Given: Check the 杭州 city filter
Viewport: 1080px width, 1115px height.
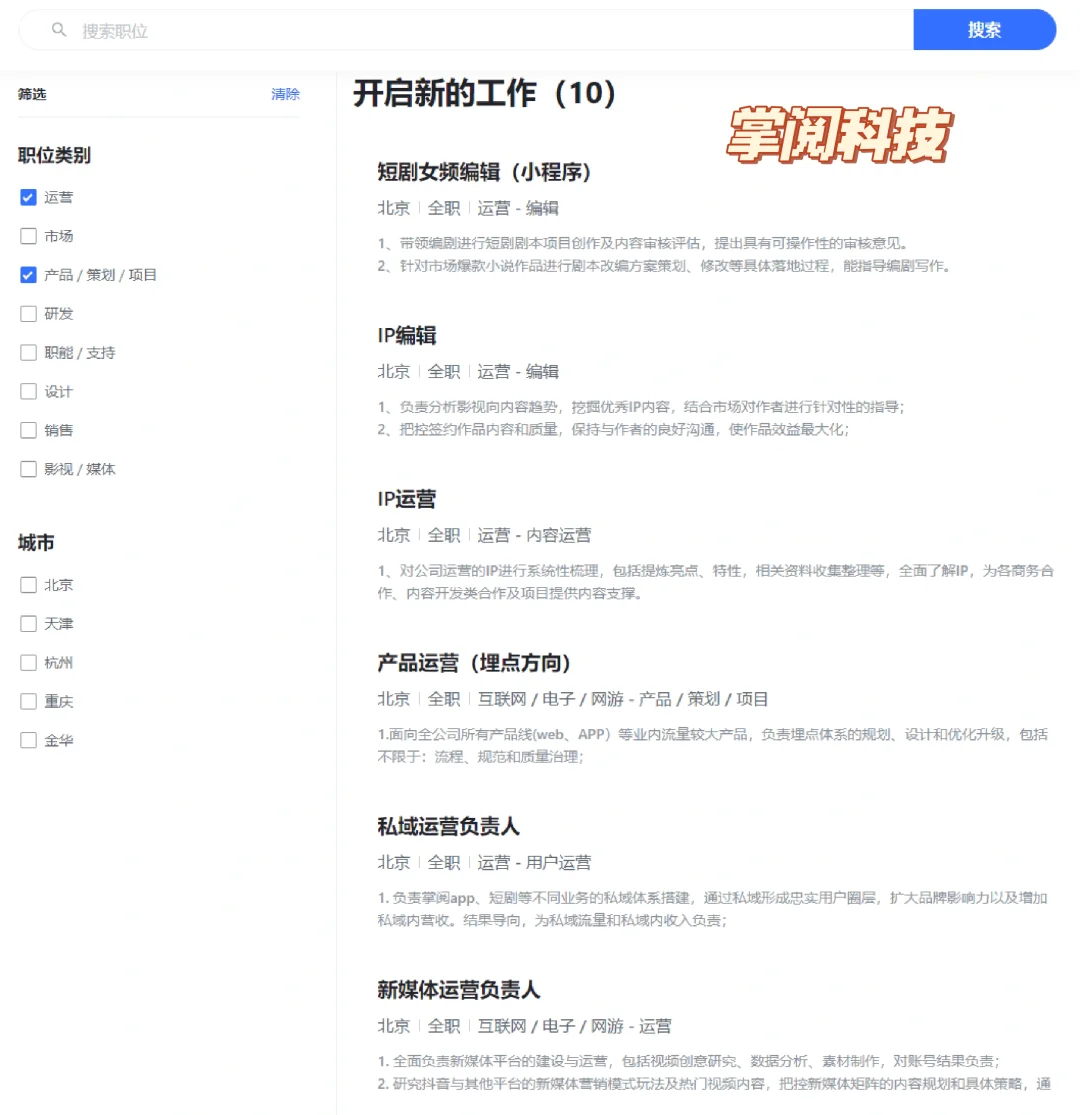Looking at the screenshot, I should [28, 662].
